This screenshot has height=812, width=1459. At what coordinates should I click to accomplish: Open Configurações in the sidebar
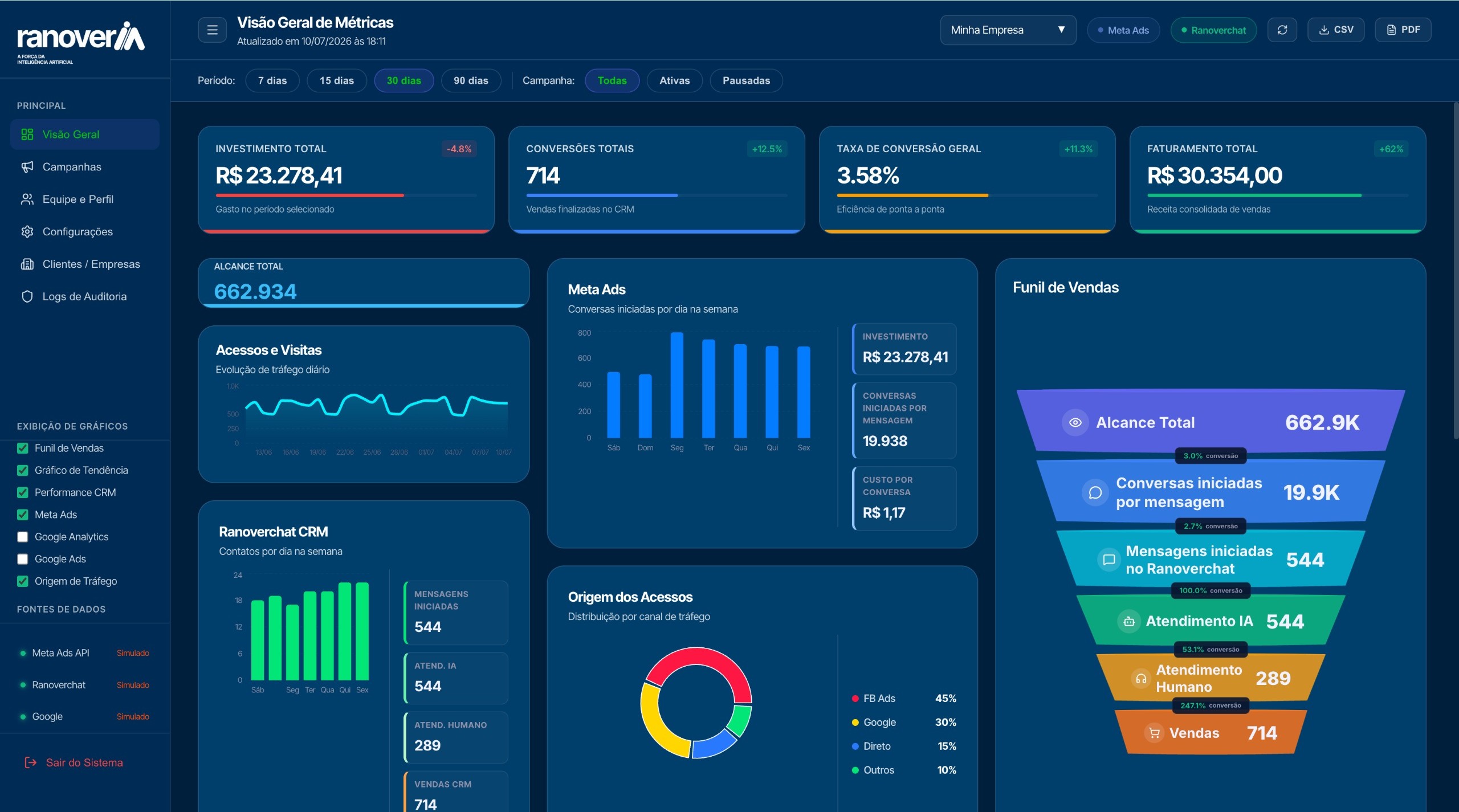tap(85, 232)
